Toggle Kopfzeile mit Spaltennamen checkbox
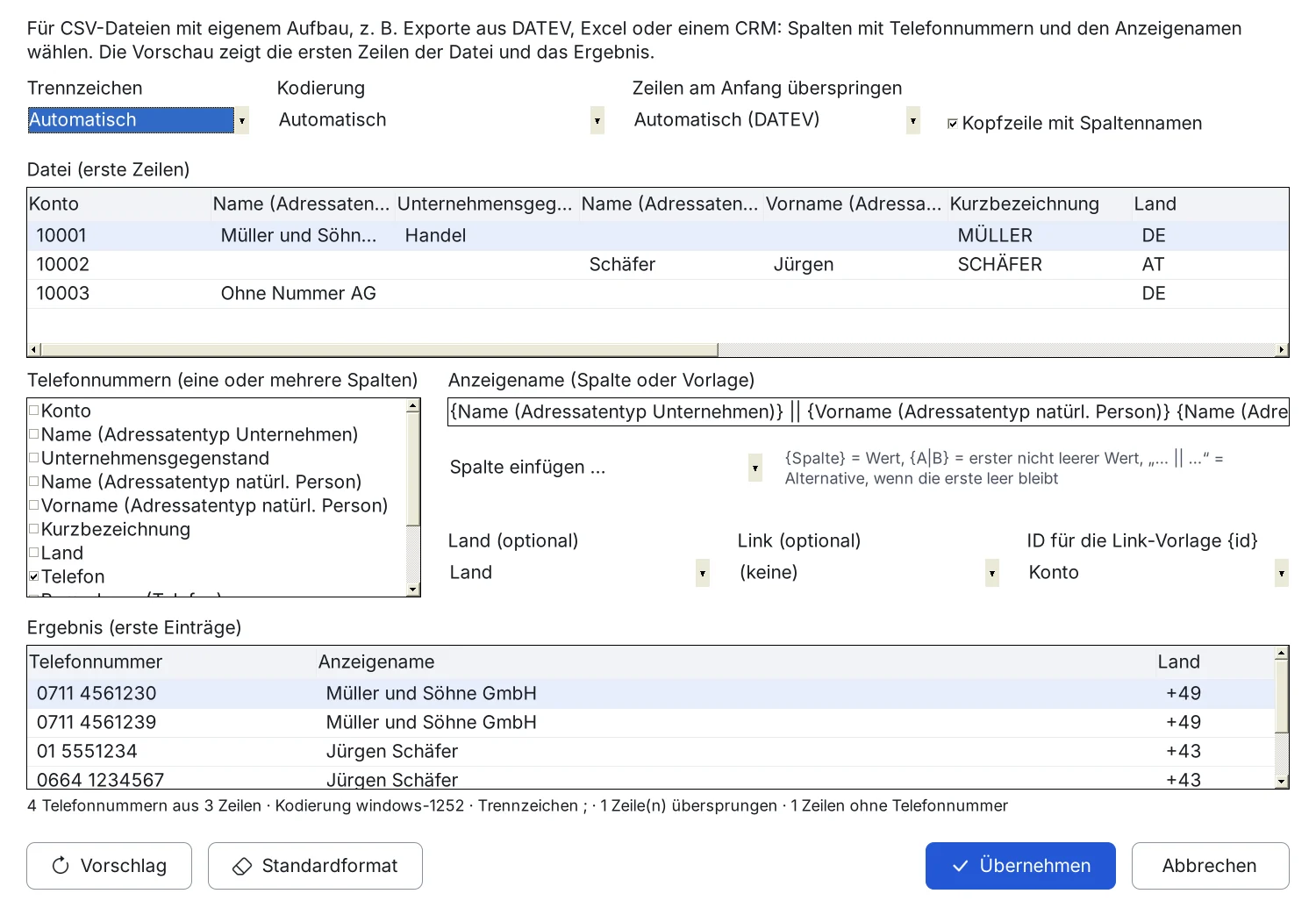Screen dimensions: 1316x908 (953, 124)
